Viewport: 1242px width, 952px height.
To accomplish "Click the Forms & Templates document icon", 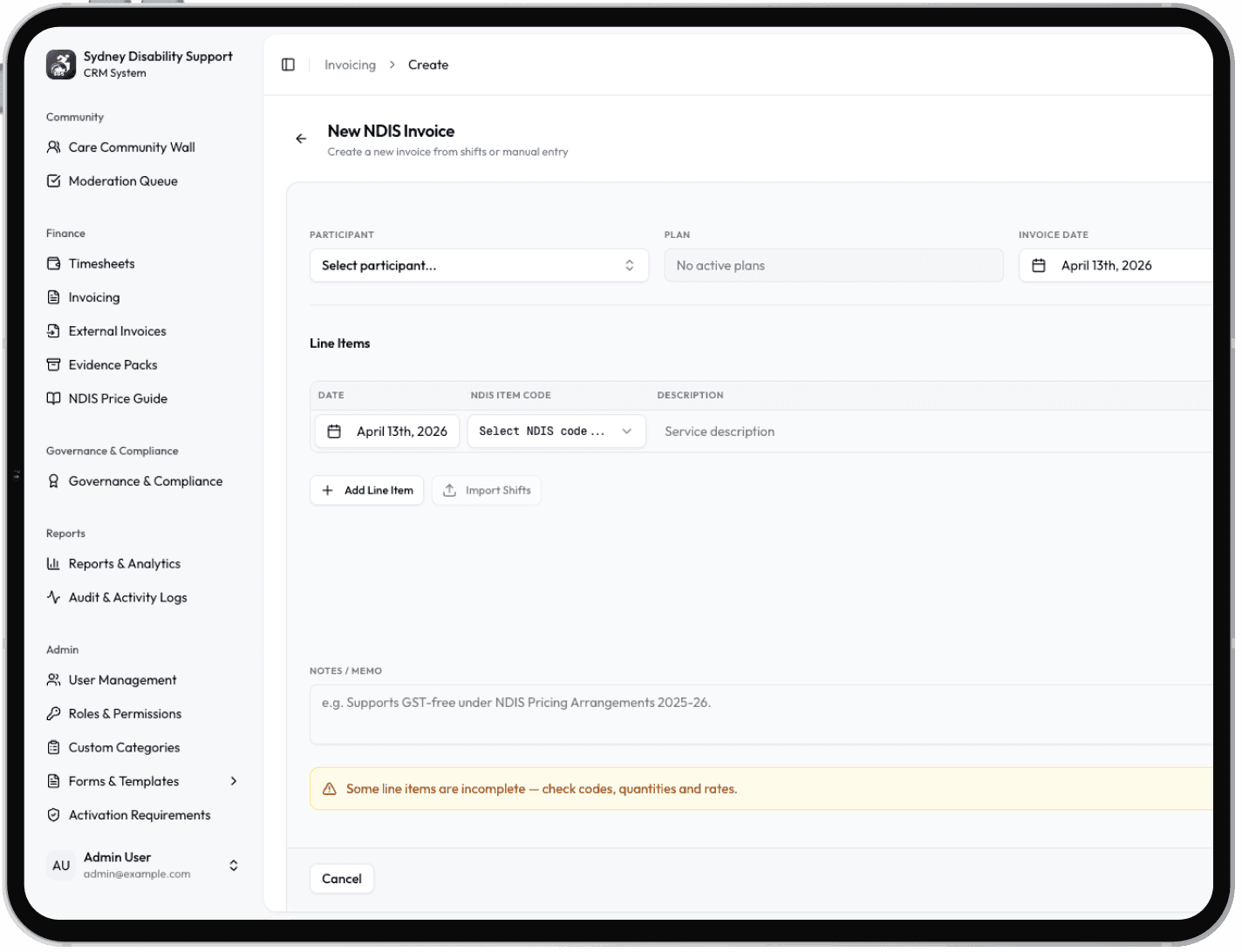I will point(54,781).
